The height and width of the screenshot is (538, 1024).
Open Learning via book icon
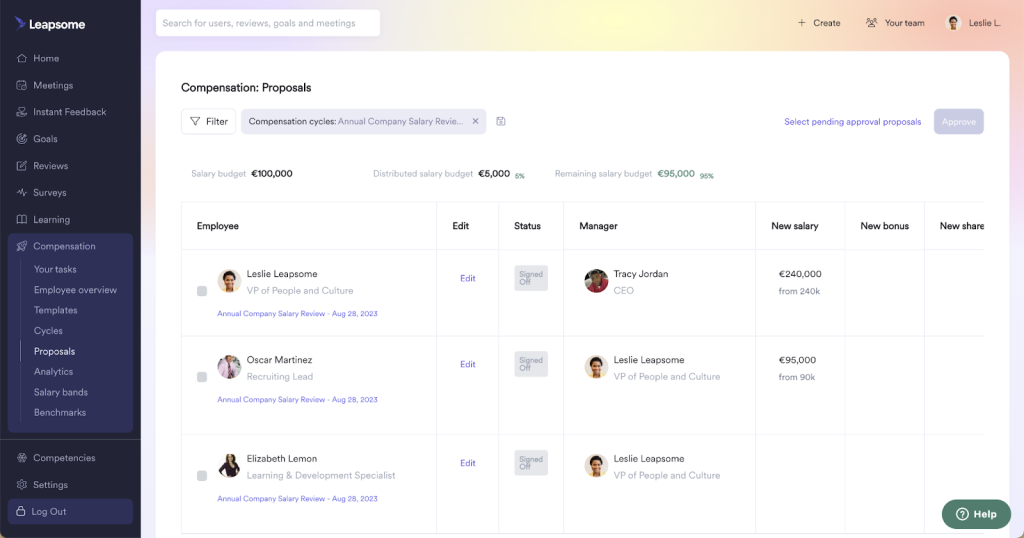coord(22,220)
